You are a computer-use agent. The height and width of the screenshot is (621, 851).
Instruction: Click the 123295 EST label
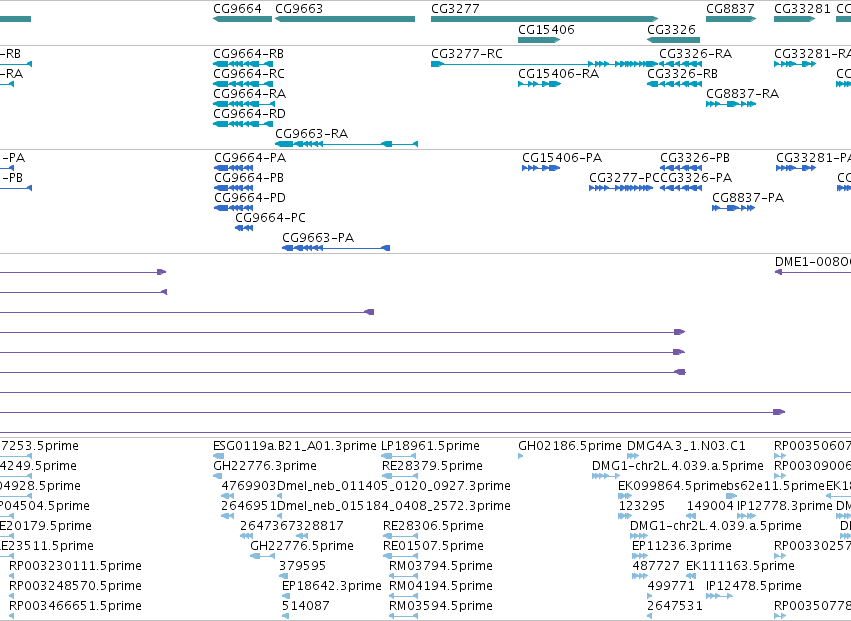coord(642,506)
